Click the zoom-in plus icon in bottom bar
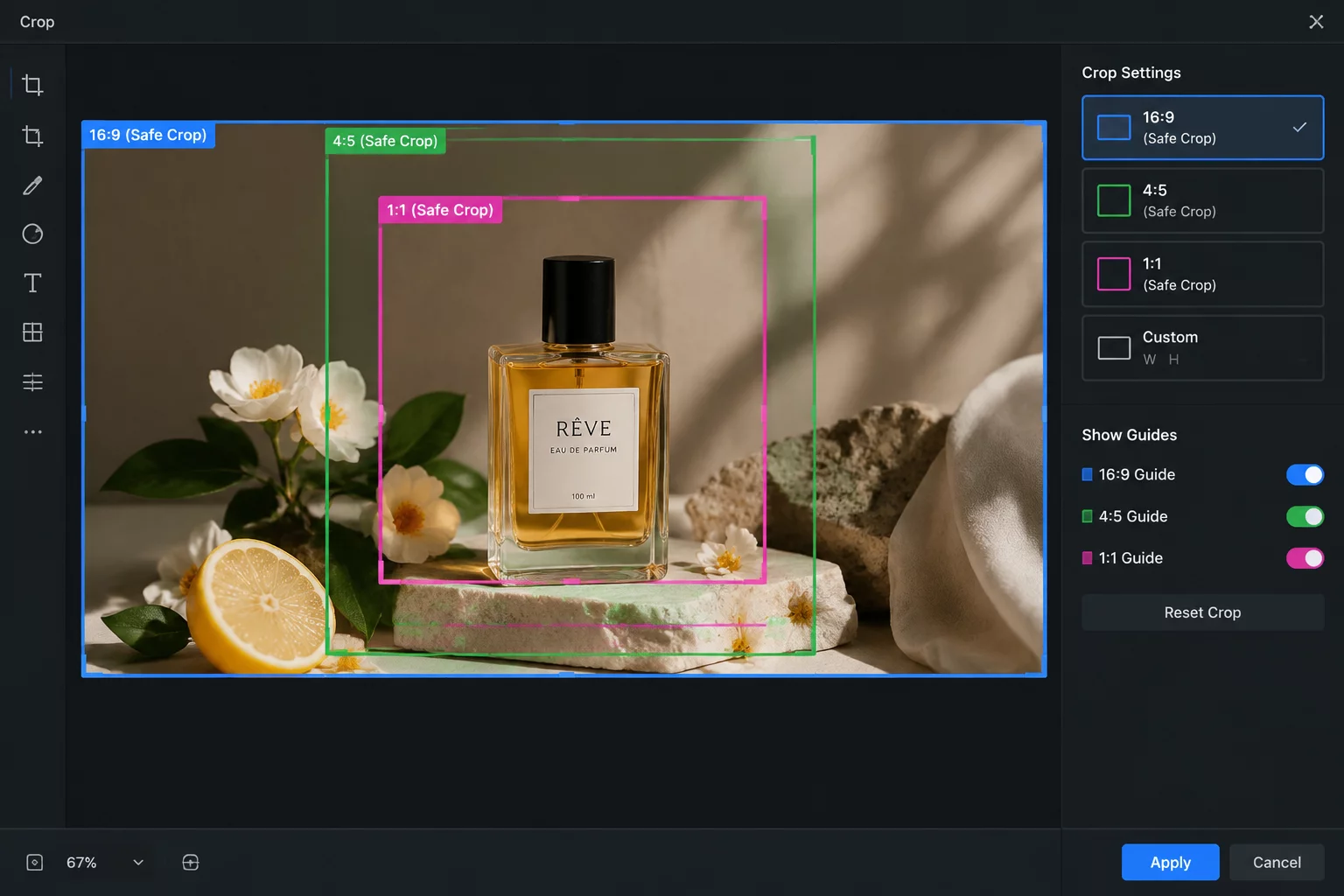 coord(190,863)
